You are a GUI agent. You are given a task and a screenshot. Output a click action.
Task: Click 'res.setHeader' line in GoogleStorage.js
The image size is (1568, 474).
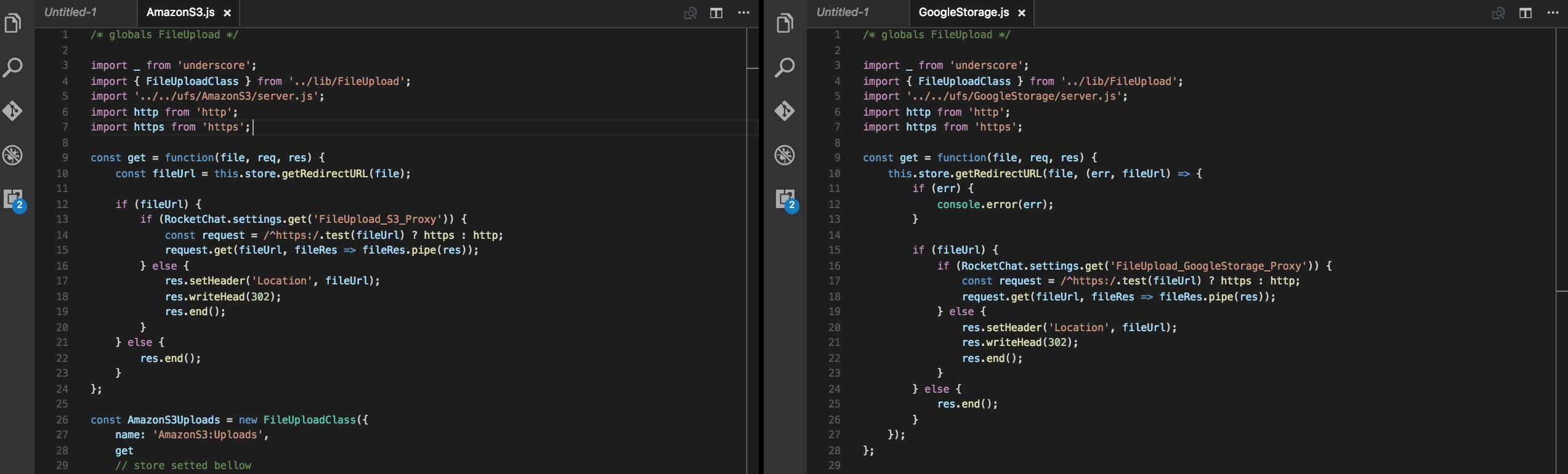(x=1069, y=327)
